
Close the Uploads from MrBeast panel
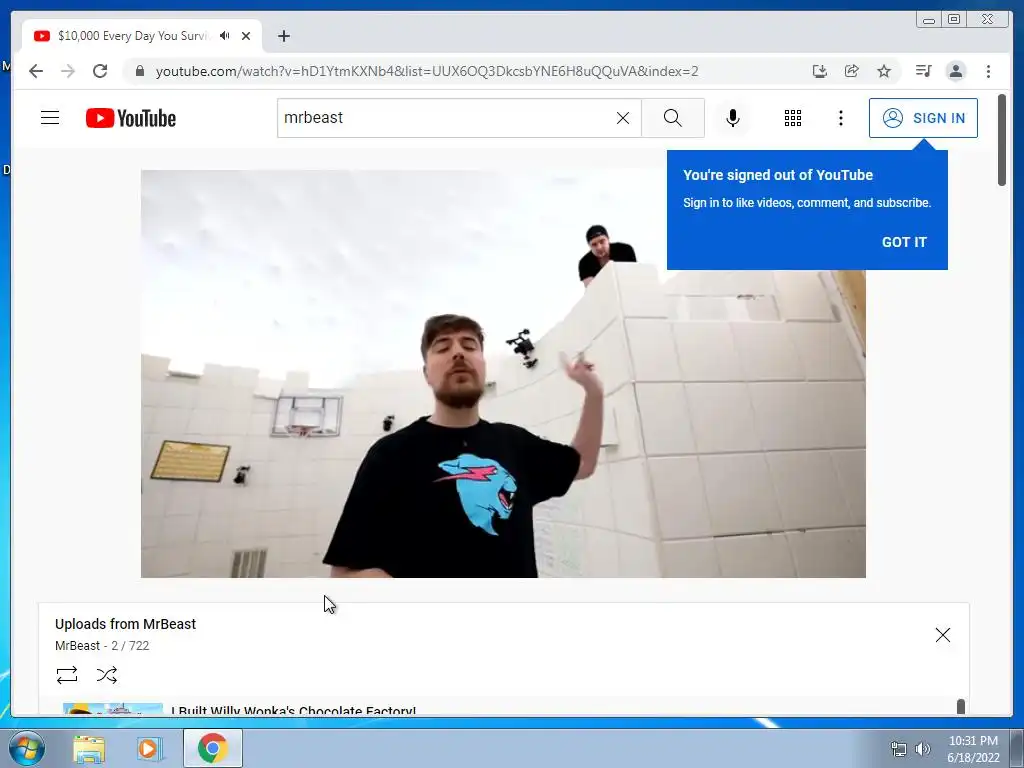tap(942, 635)
